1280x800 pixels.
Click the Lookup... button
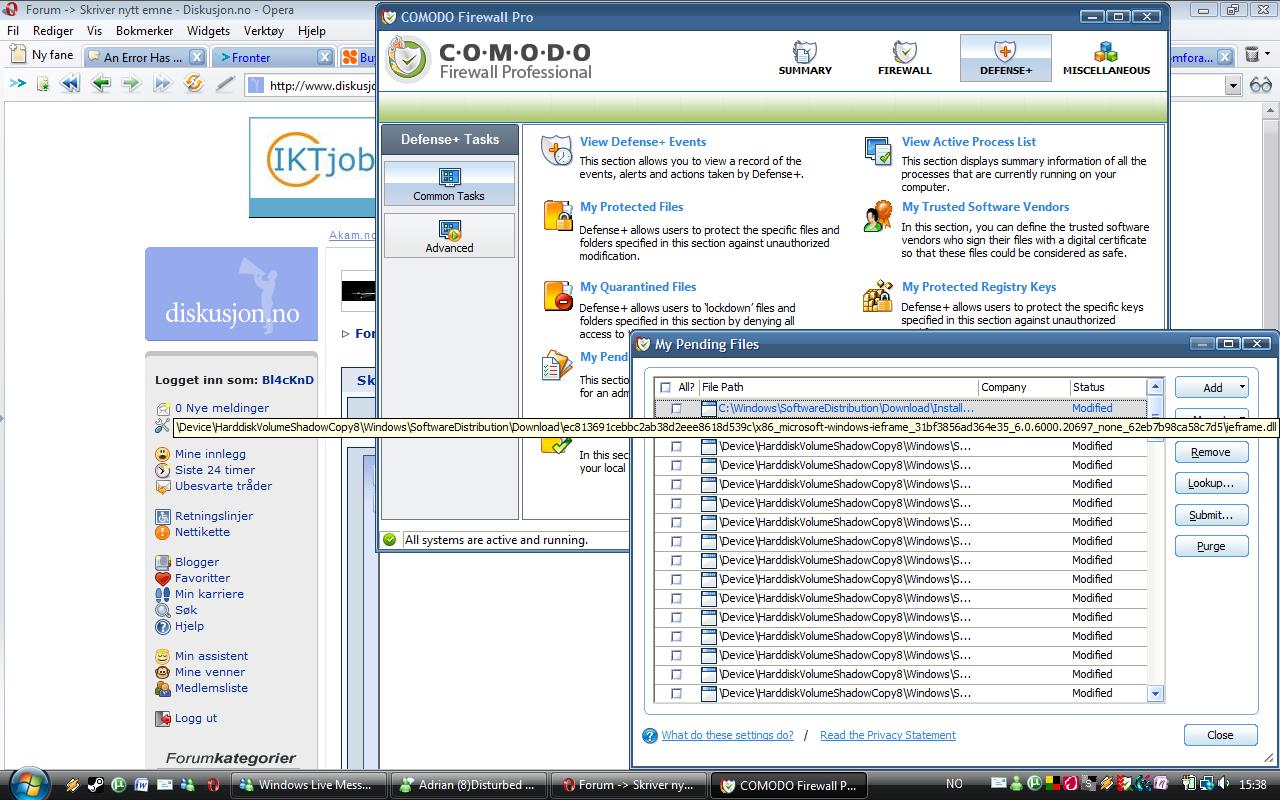[x=1211, y=483]
